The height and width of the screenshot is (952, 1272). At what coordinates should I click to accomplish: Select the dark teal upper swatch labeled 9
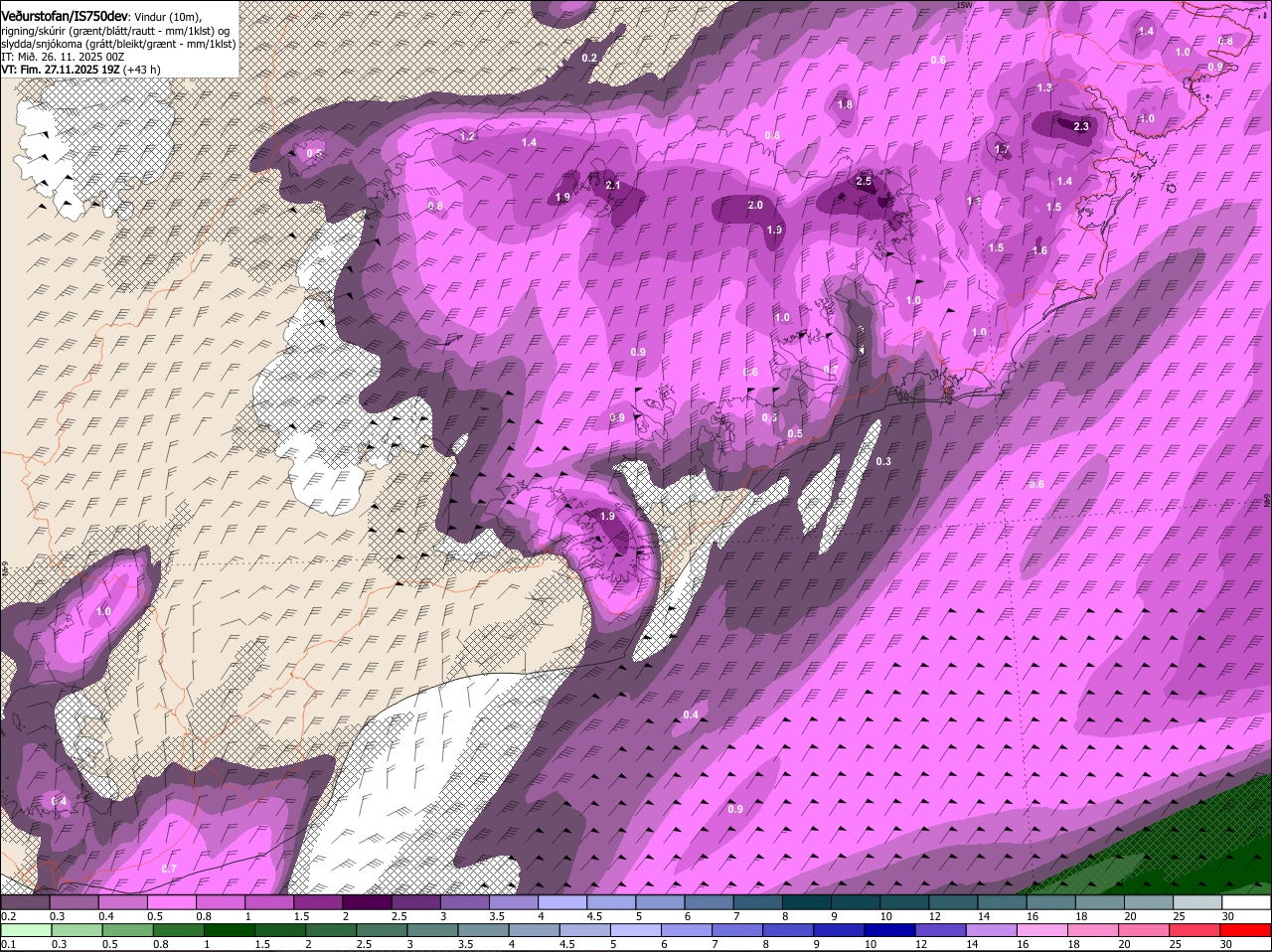[856, 902]
